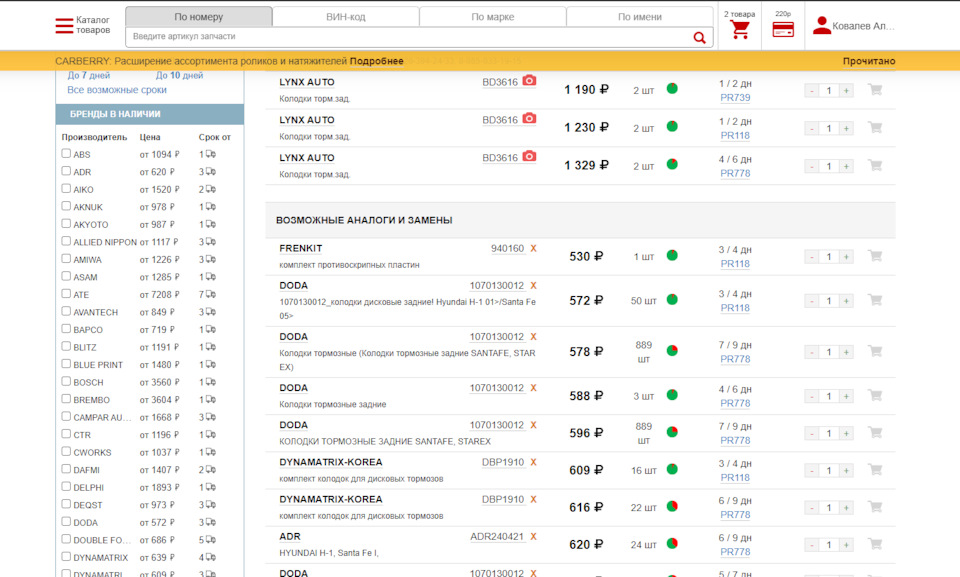Check the DODA brand checkbox
960x577 pixels.
(66, 521)
